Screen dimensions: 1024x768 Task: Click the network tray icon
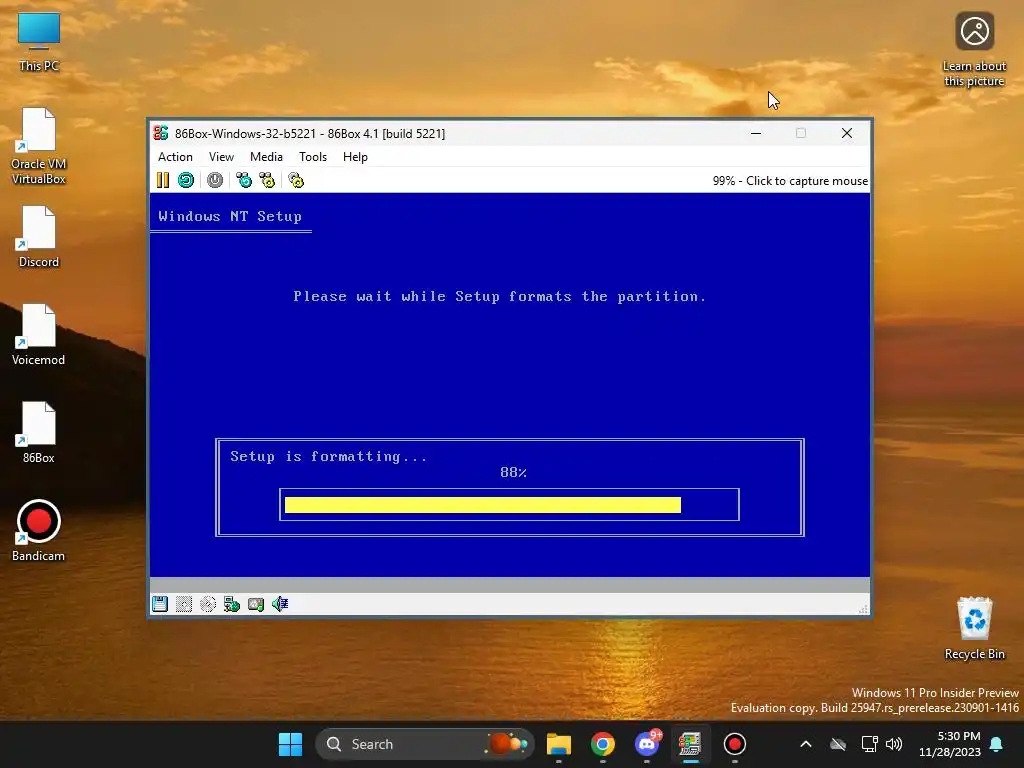point(869,744)
